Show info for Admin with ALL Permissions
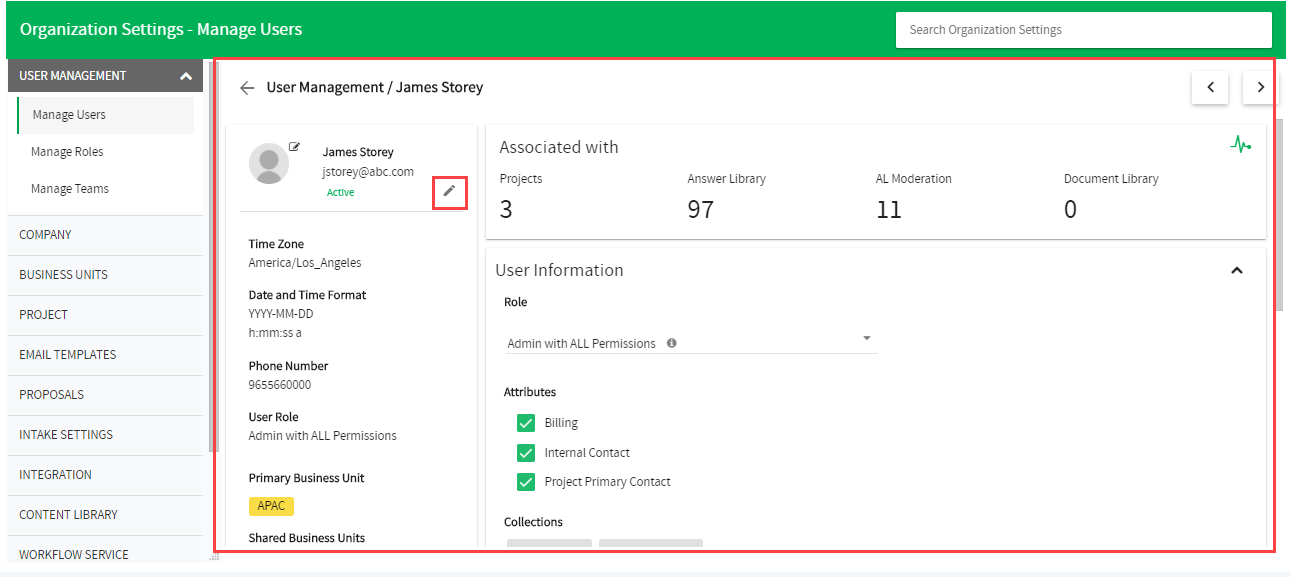 (x=671, y=343)
